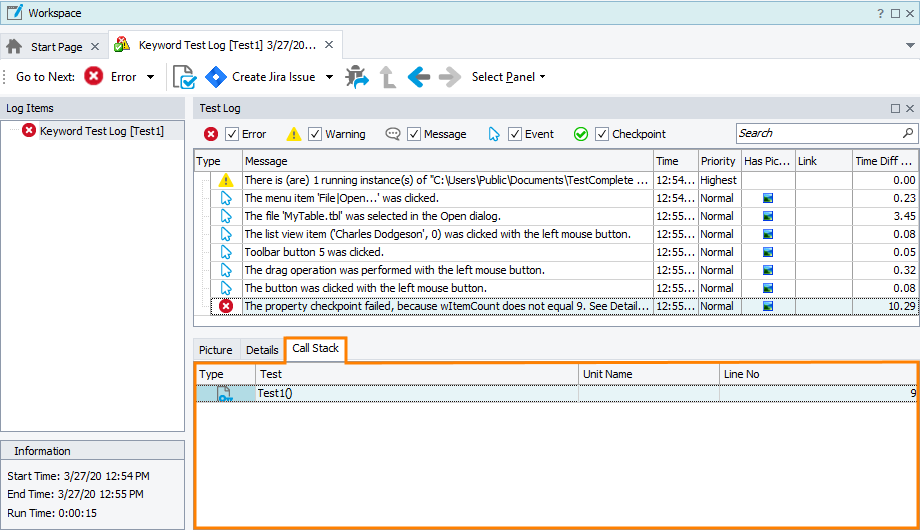
Task: Click the checklist document toolbar icon
Action: [x=184, y=77]
